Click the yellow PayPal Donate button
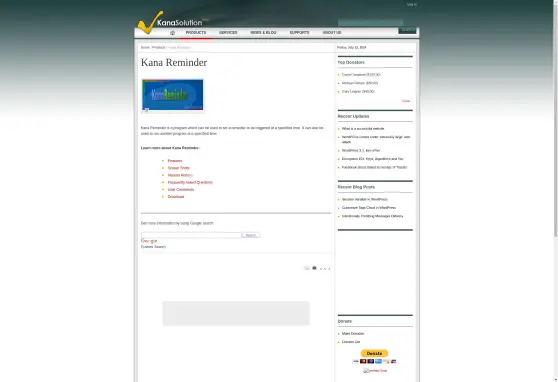This screenshot has width=558, height=382. 374,353
